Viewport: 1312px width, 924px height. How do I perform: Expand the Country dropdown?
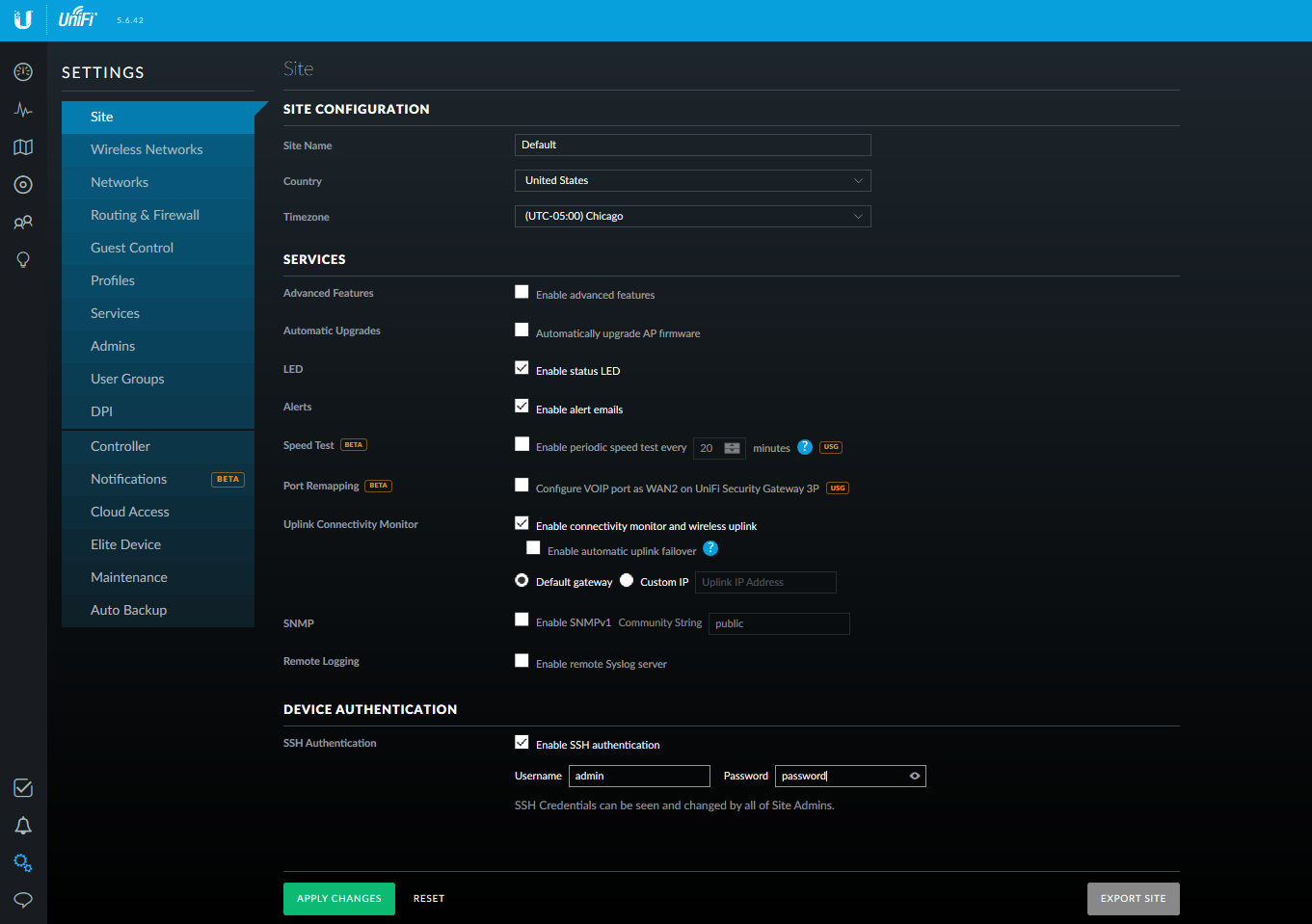tap(692, 180)
